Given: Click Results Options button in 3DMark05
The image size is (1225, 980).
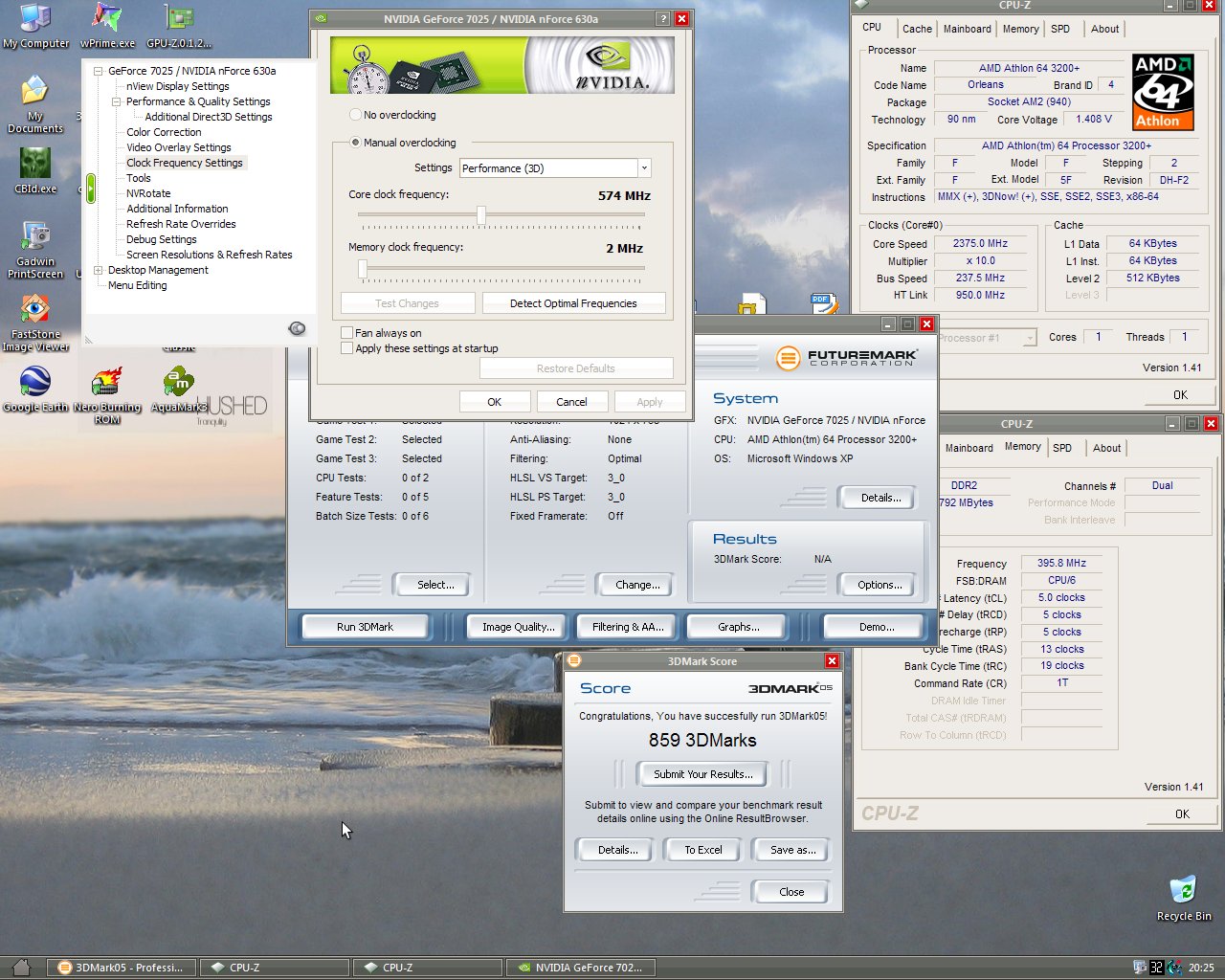Looking at the screenshot, I should (x=880, y=585).
